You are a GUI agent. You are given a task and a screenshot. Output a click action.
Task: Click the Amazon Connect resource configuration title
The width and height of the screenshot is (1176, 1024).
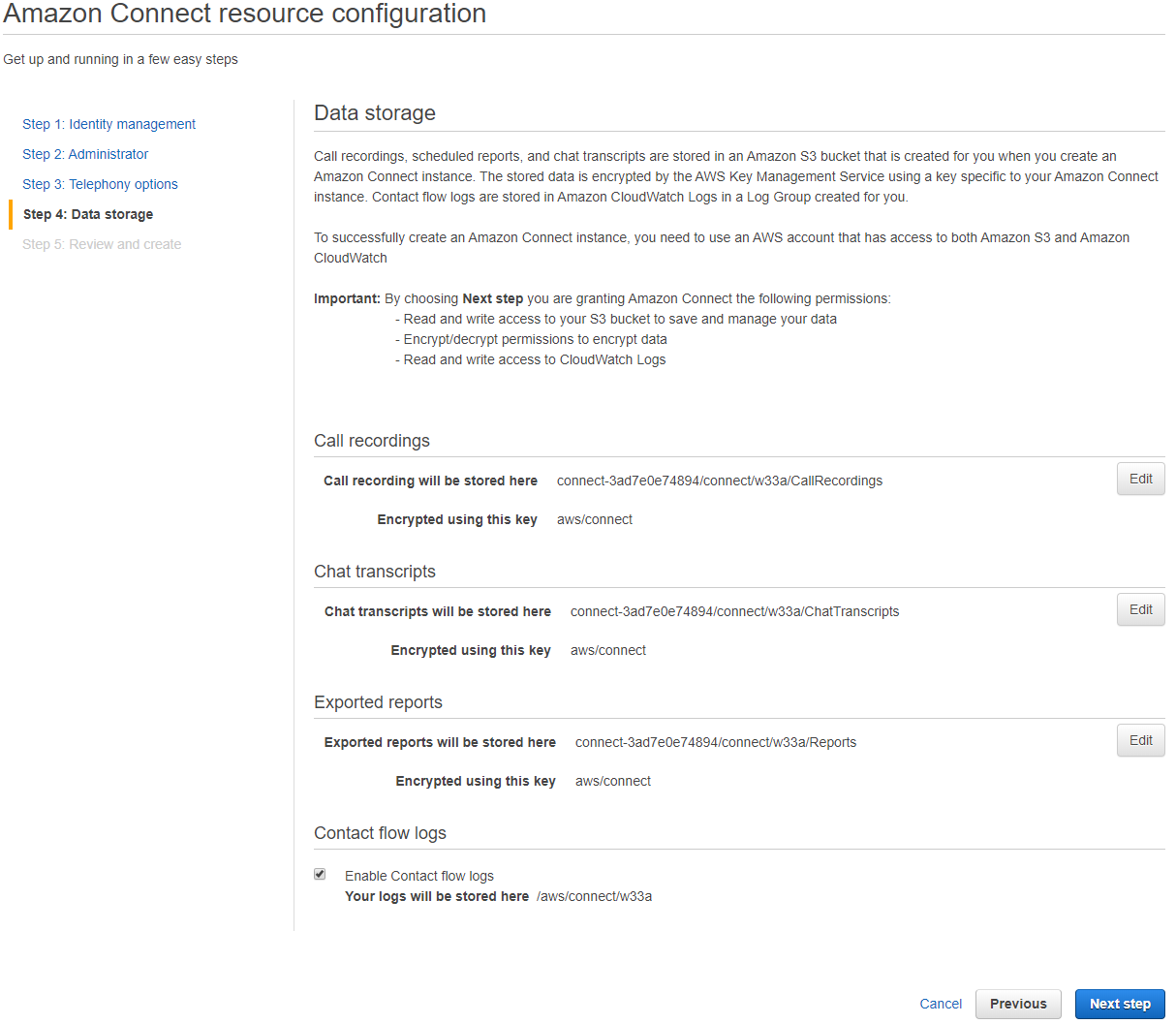(x=245, y=14)
